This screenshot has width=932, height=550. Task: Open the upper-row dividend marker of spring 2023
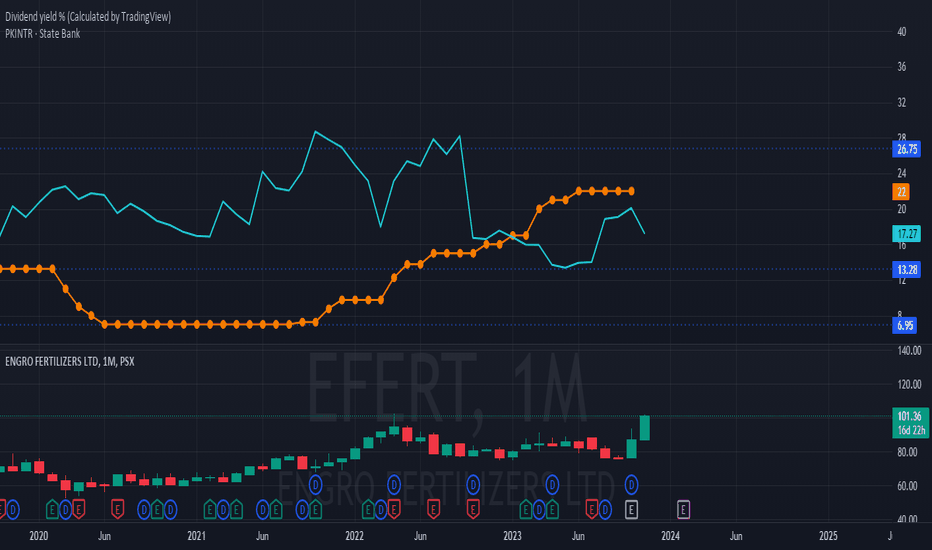552,485
